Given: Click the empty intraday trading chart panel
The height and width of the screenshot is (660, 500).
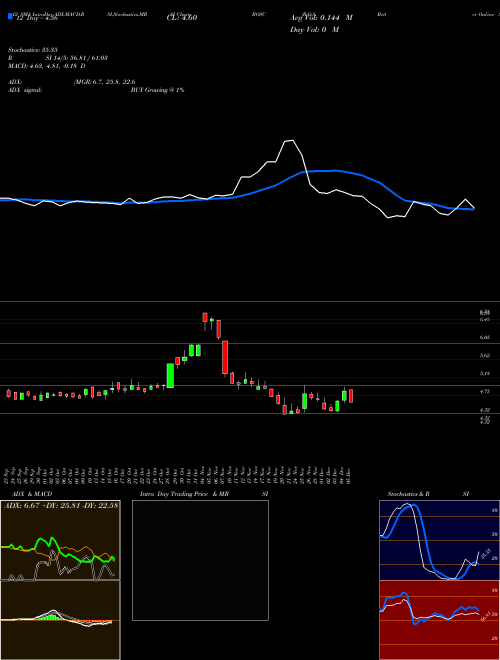Looking at the screenshot, I should click(200, 560).
